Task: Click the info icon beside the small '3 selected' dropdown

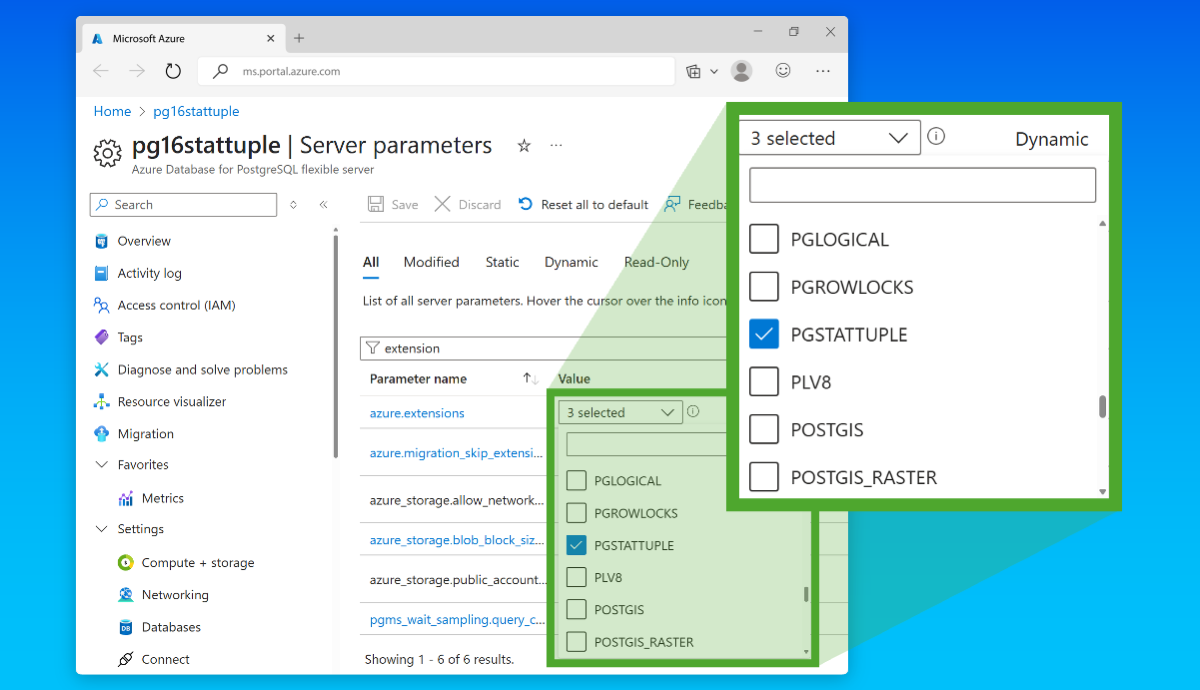Action: coord(693,411)
